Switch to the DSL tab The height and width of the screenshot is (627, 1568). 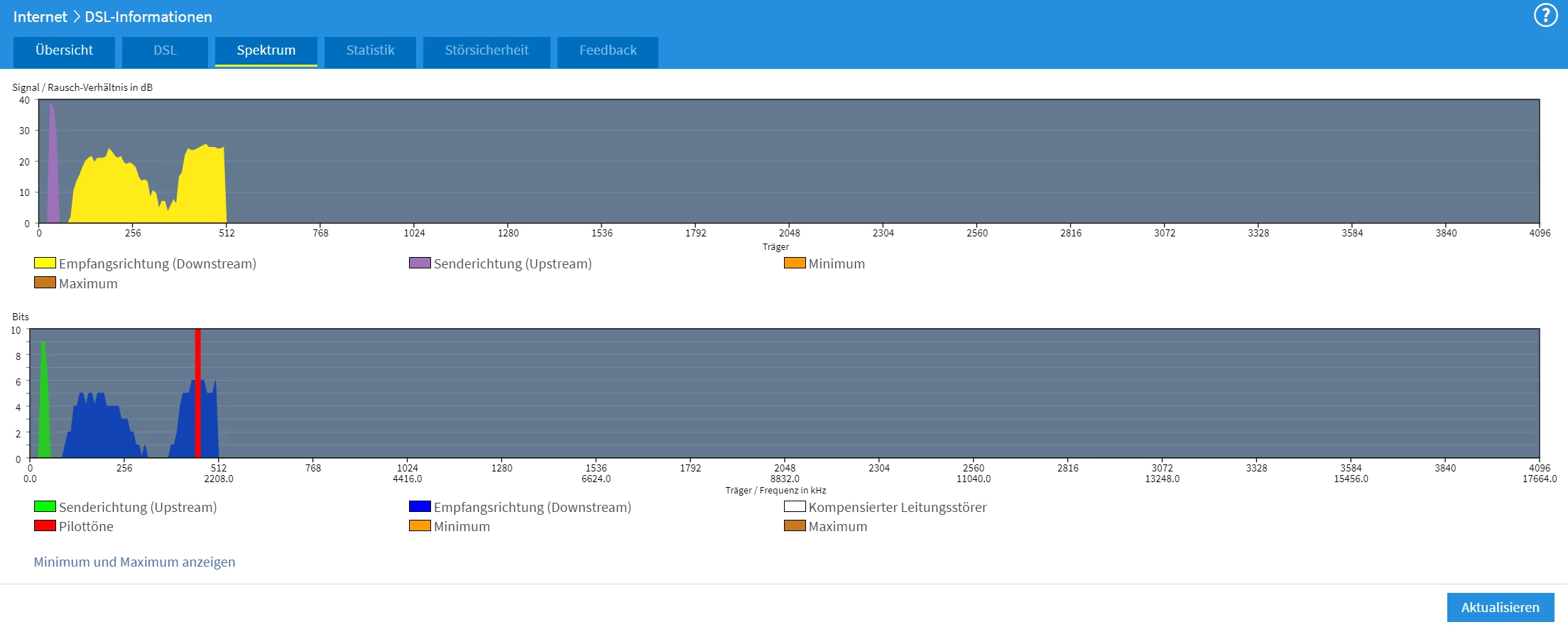tap(165, 51)
